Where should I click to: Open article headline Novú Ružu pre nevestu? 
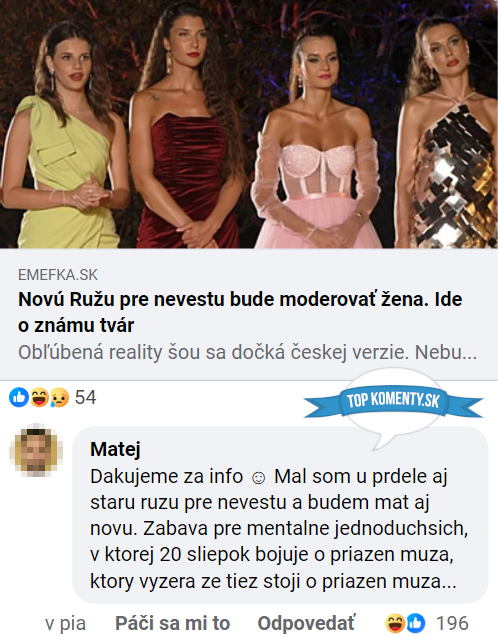pos(240,312)
